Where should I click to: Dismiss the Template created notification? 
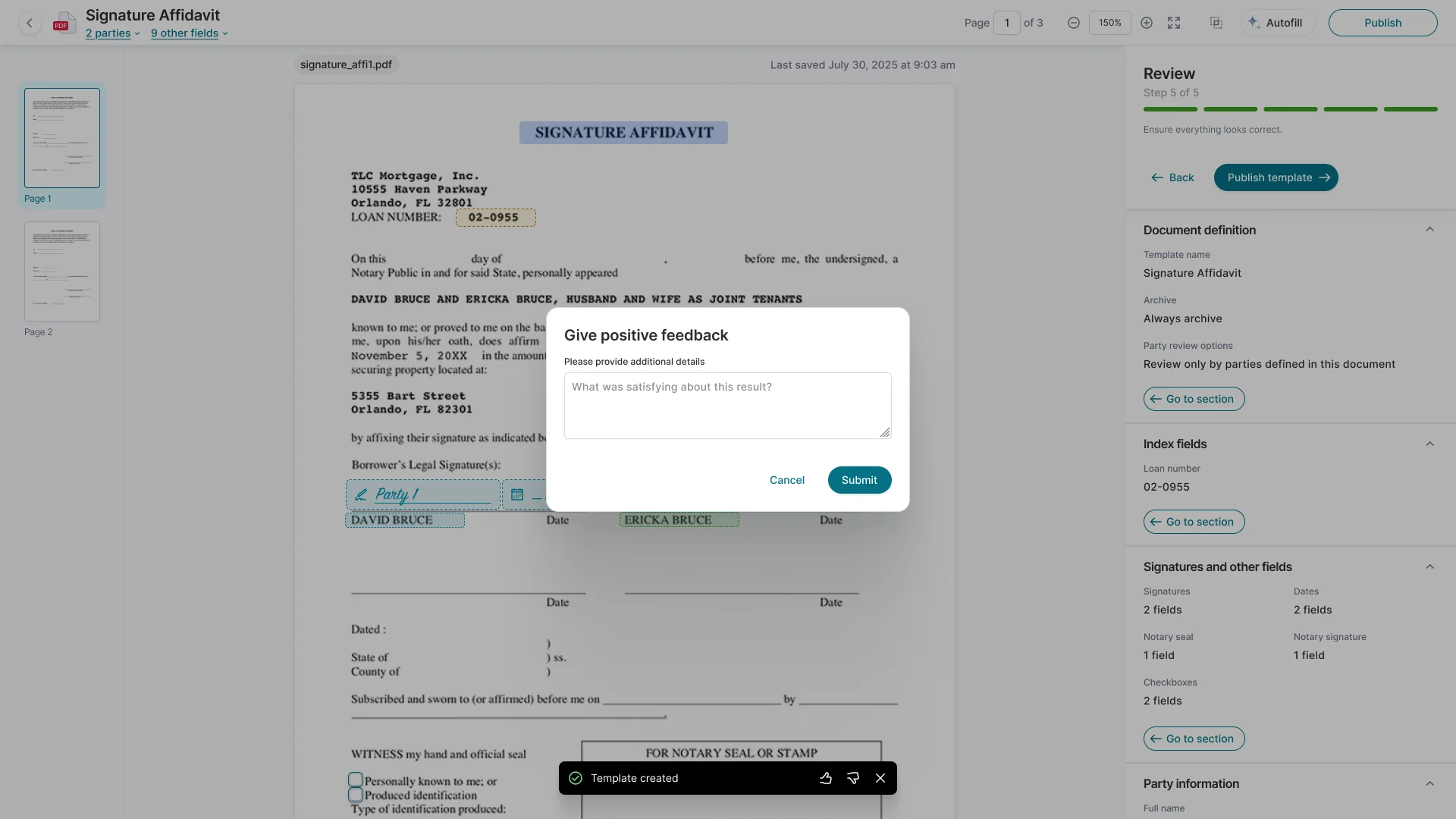[880, 778]
